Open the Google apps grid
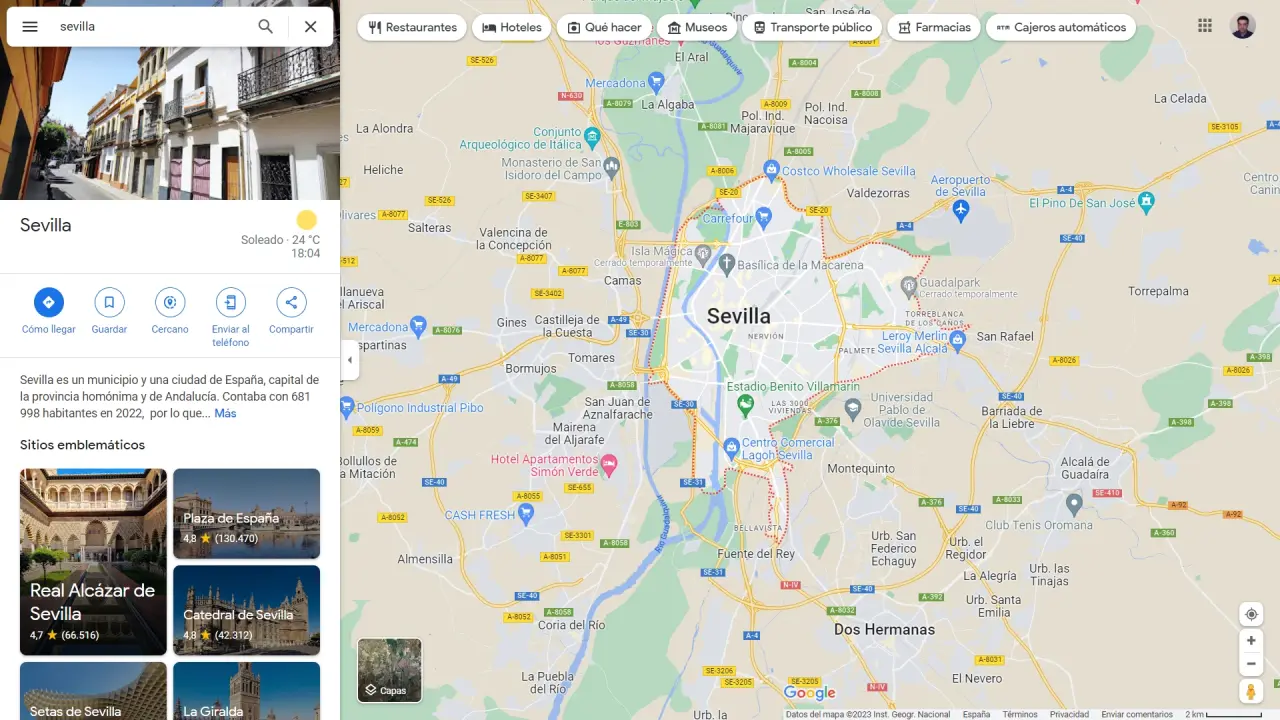 (x=1205, y=26)
